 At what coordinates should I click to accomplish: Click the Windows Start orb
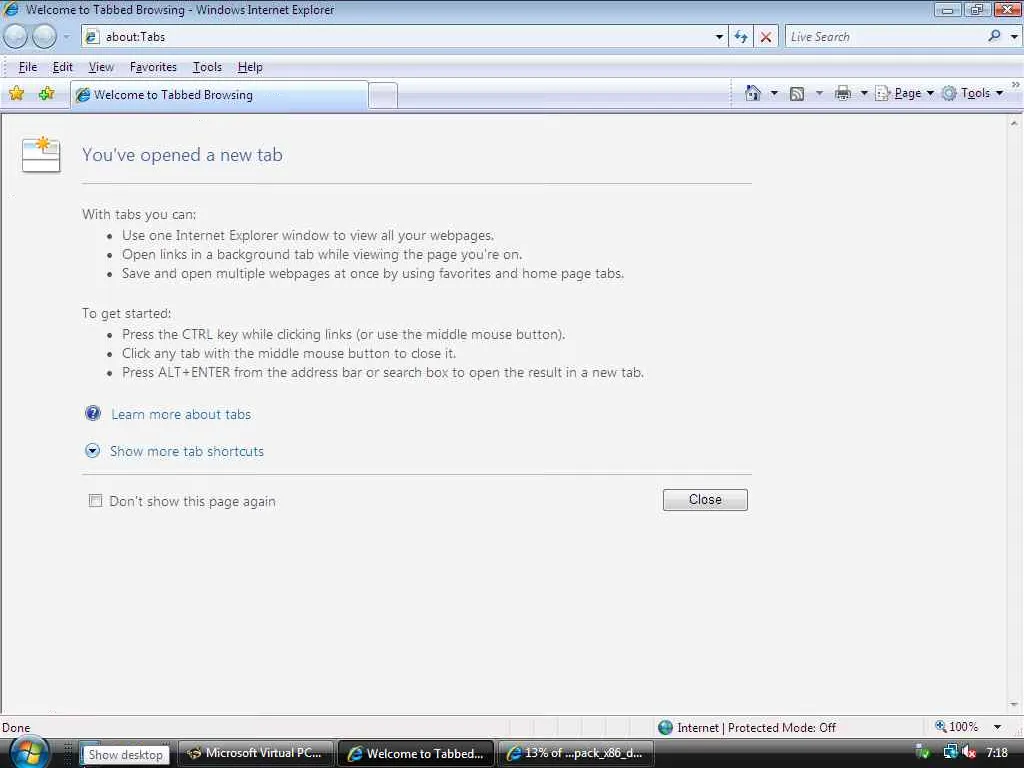pyautogui.click(x=29, y=752)
